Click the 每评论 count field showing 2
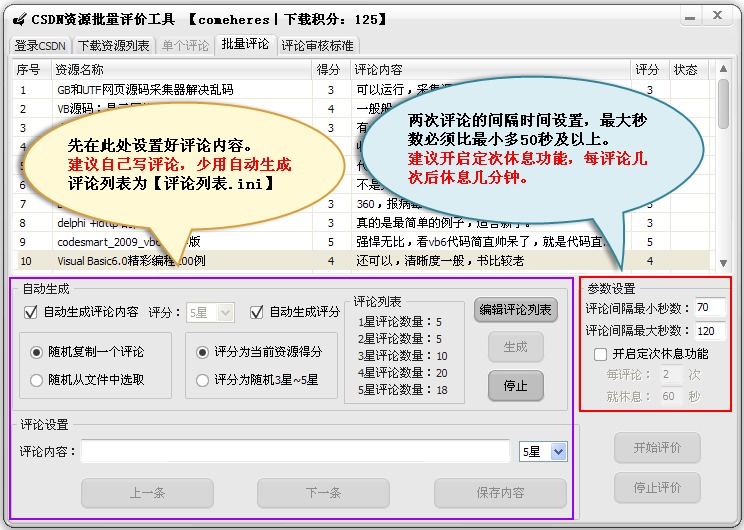Screen dimensions: 744x530 672,374
